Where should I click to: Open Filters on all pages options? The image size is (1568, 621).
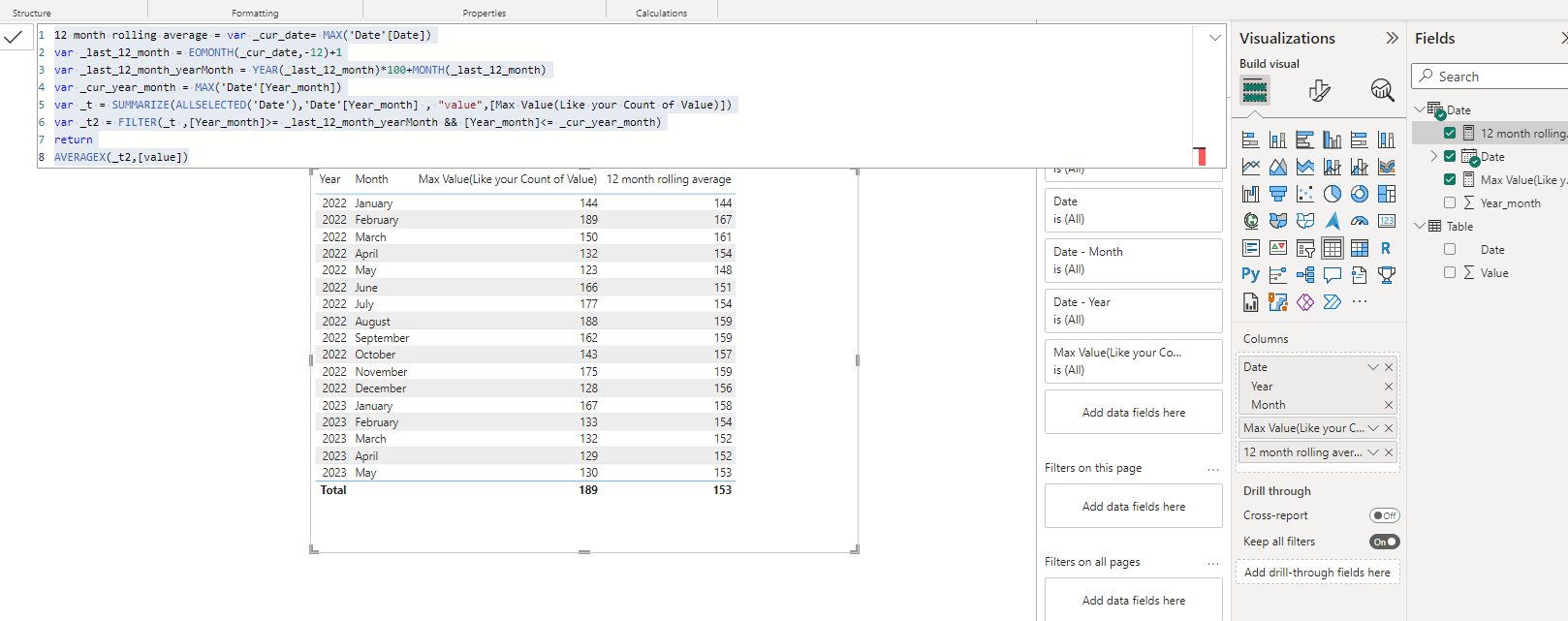coord(1213,563)
